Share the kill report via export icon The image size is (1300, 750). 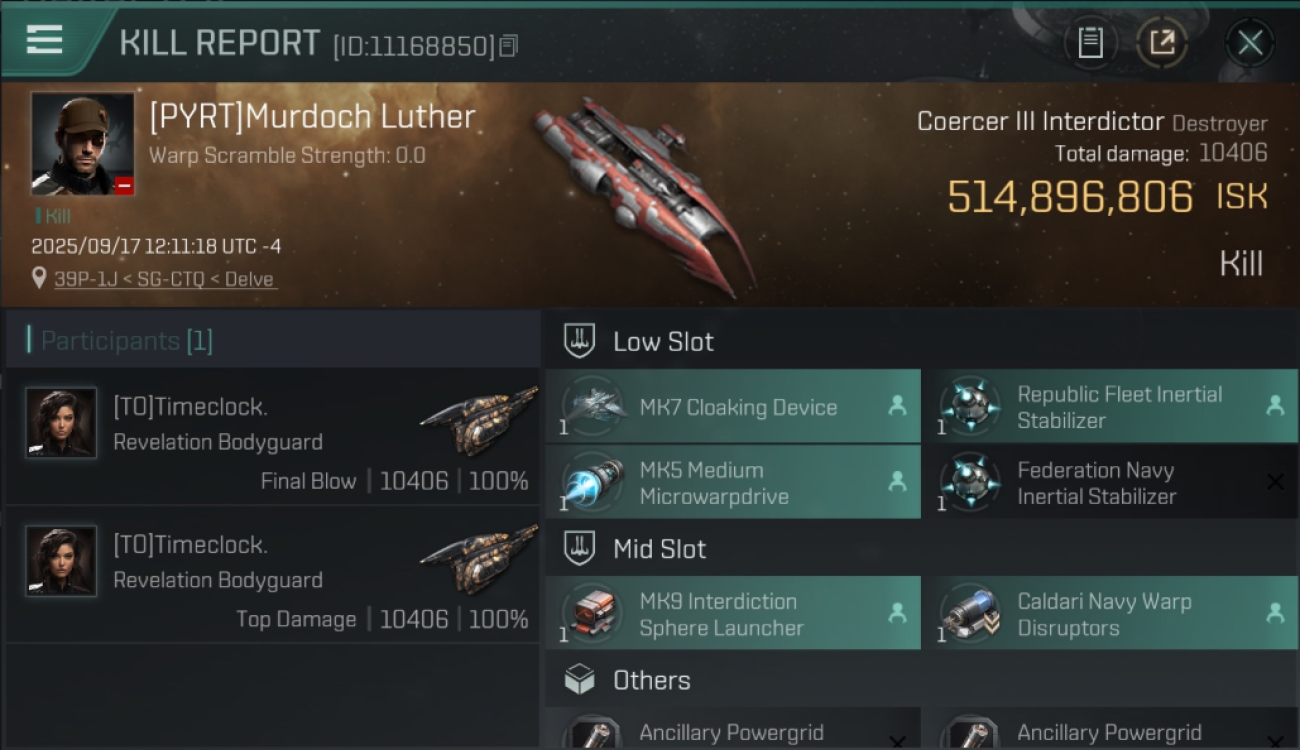[1162, 43]
